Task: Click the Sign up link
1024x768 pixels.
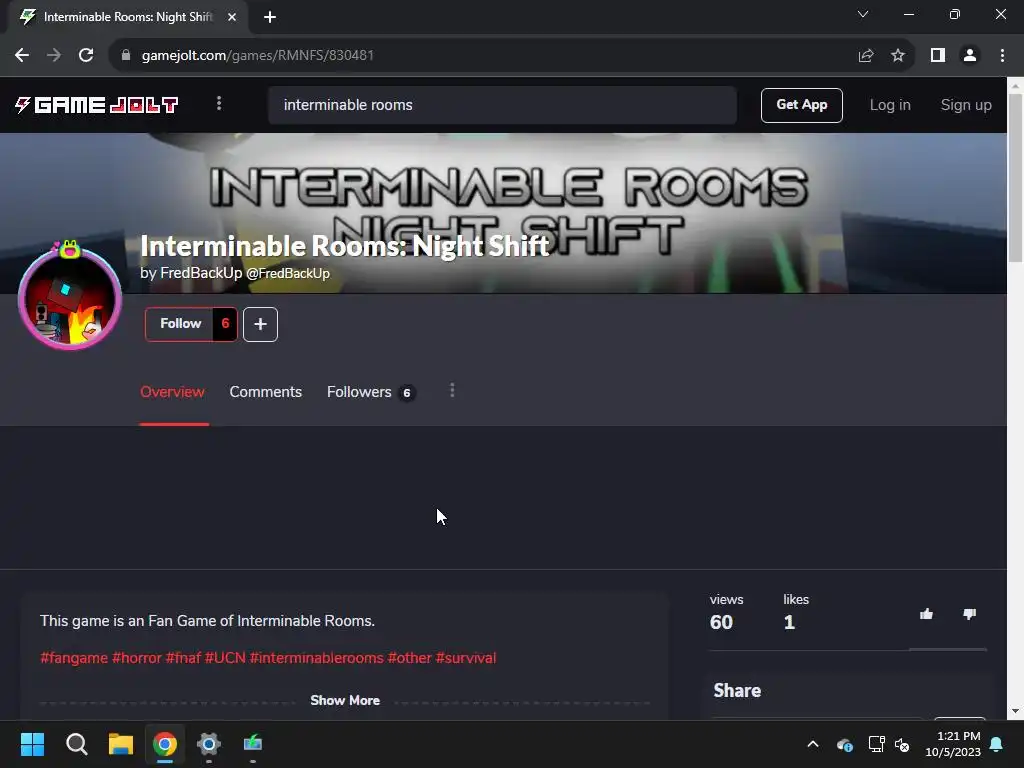Action: coord(966,105)
